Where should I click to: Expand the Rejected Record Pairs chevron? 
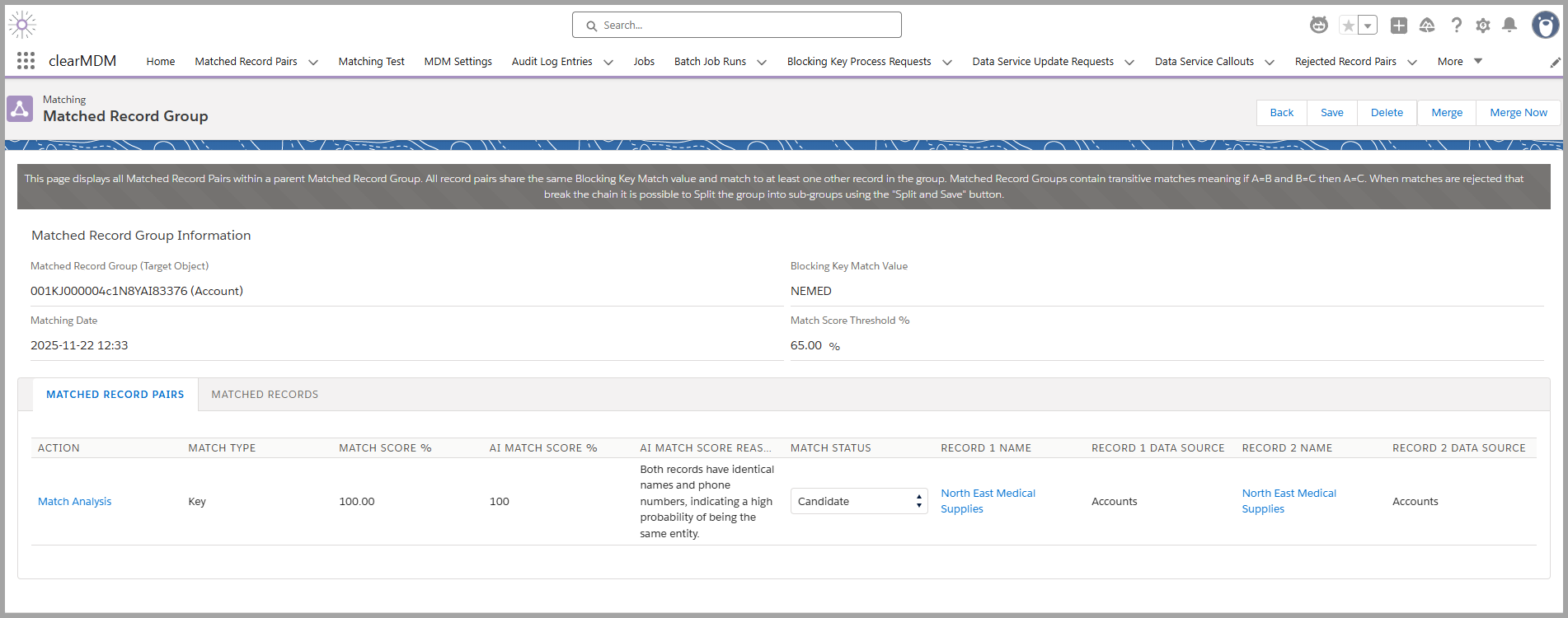click(x=1412, y=62)
